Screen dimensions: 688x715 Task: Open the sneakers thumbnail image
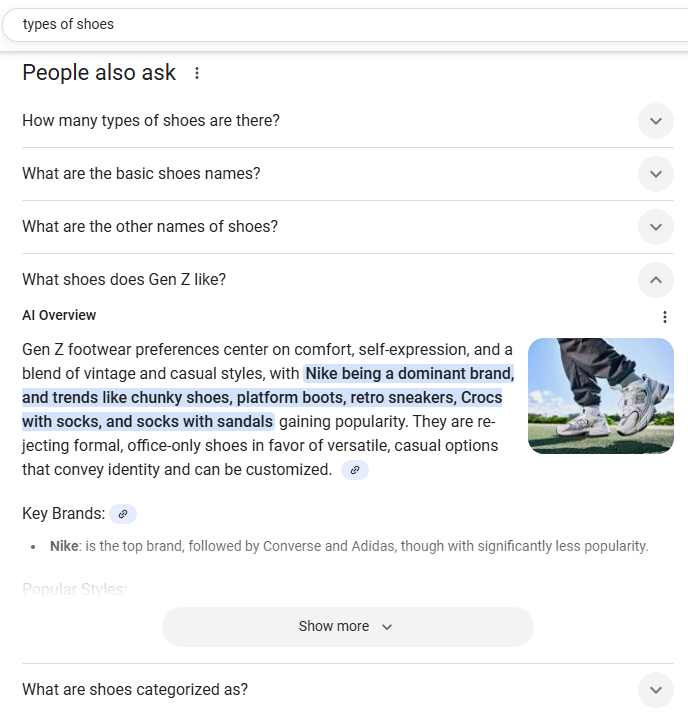pos(601,396)
